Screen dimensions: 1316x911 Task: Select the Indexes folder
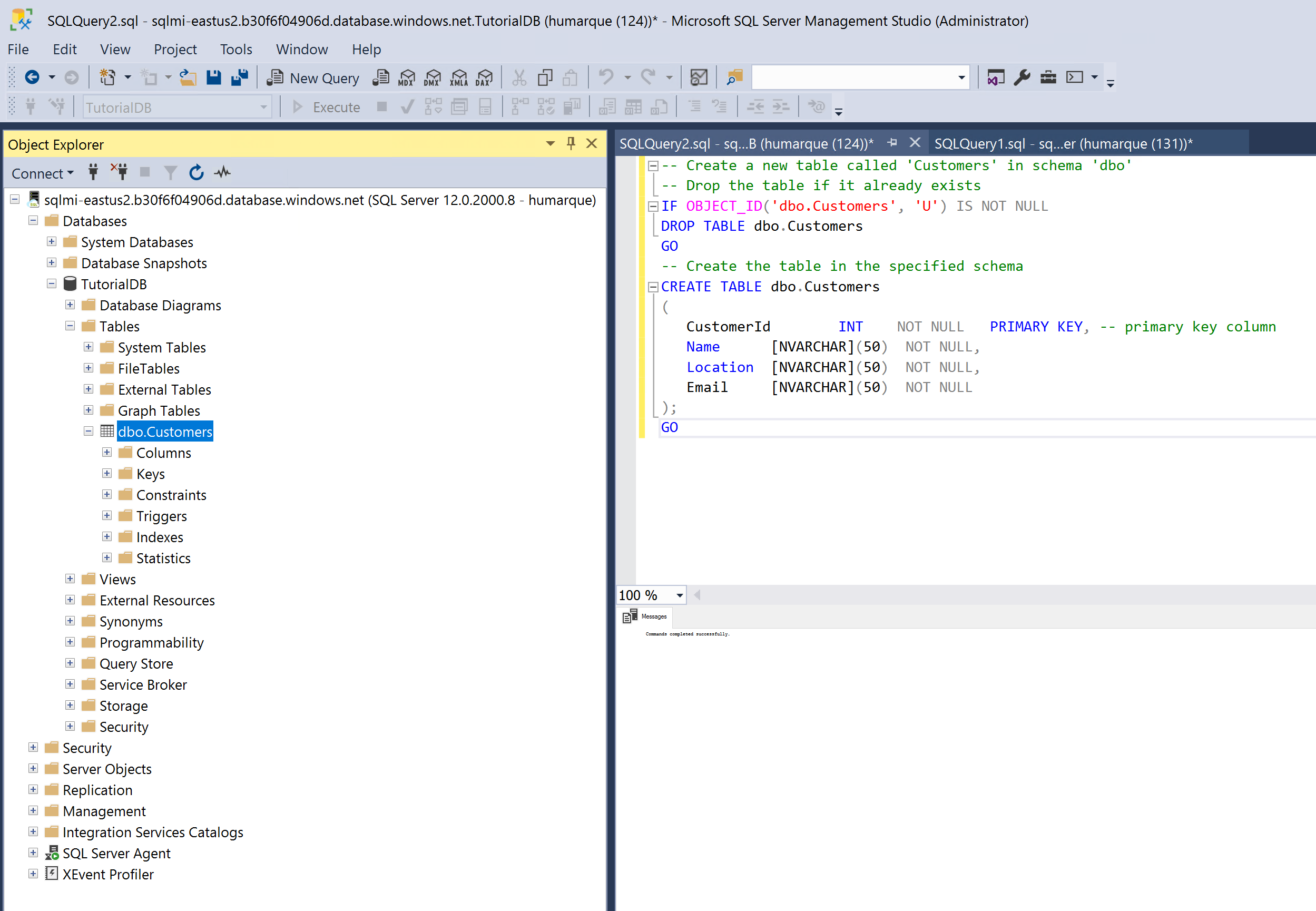click(x=160, y=537)
